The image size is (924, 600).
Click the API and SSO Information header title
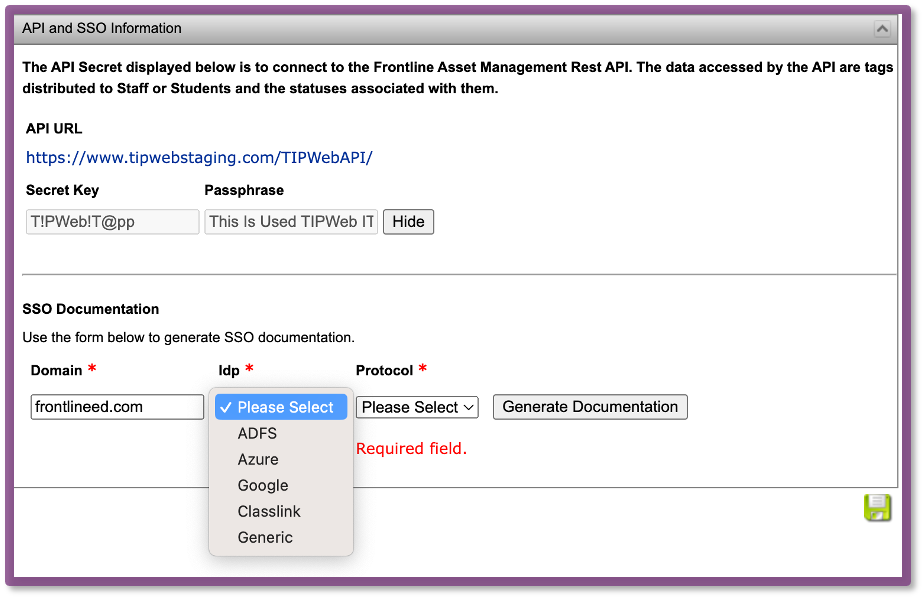pyautogui.click(x=102, y=28)
